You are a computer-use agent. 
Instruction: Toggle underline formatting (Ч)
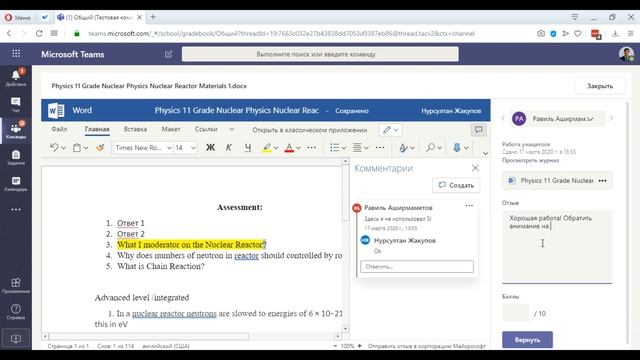click(x=248, y=147)
